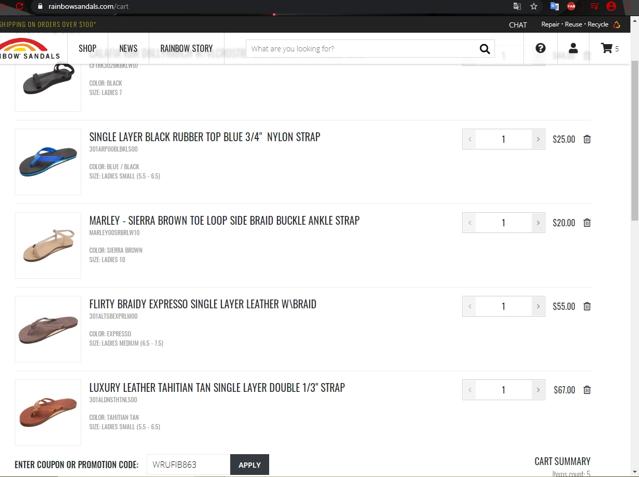Click the $55.00 price text

564,307
